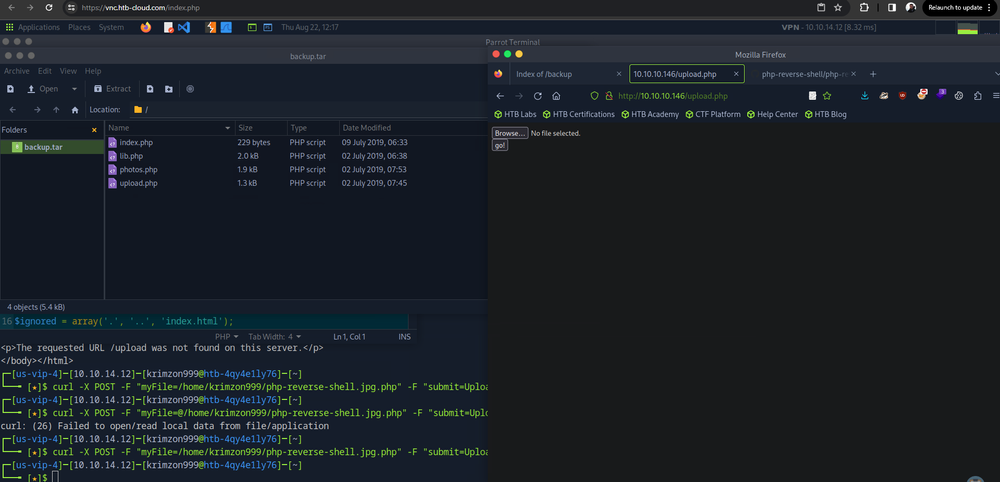Launch VS Code from the top panel
The image size is (1000, 482).
[184, 27]
